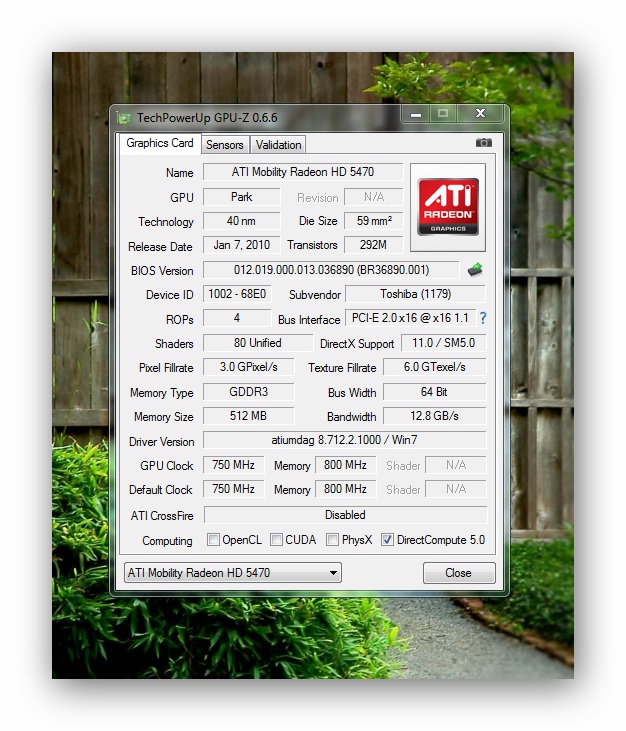Click the Subvendor field Toshiba (1179)
This screenshot has width=626, height=731.
pyautogui.click(x=415, y=294)
